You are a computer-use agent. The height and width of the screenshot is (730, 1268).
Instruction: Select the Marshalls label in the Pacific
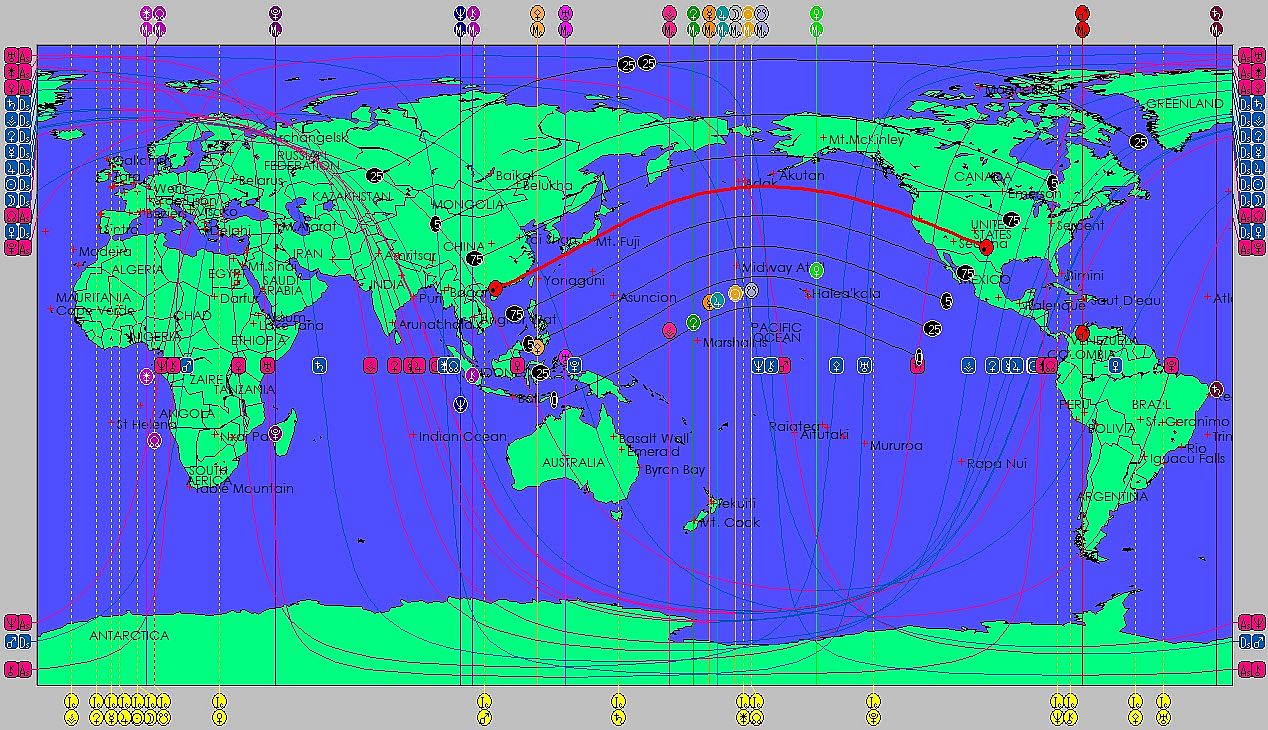736,342
